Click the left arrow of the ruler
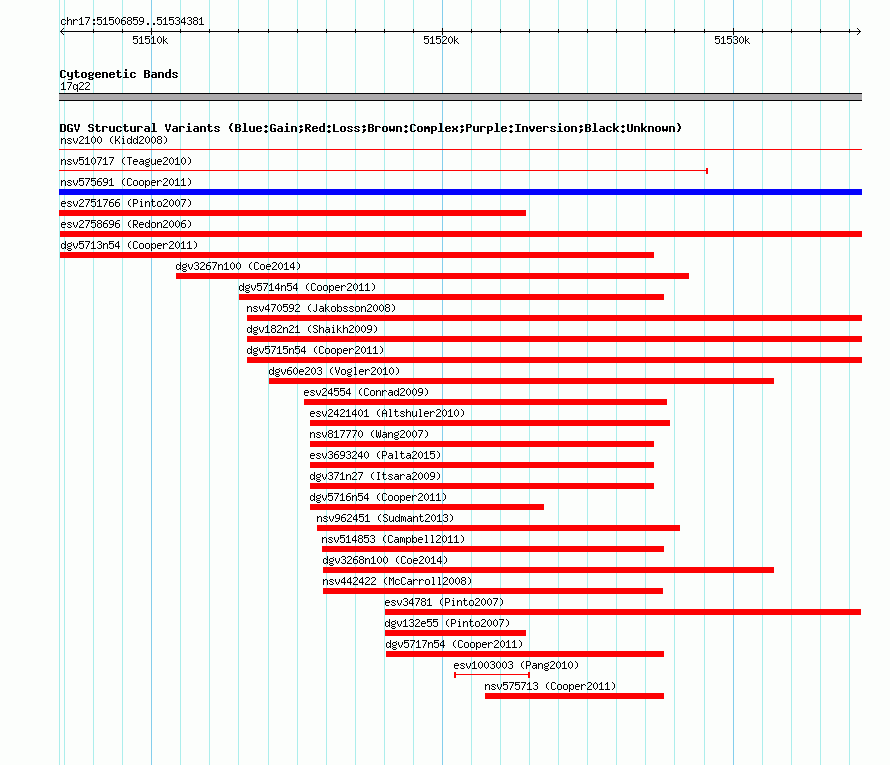 [x=62, y=32]
